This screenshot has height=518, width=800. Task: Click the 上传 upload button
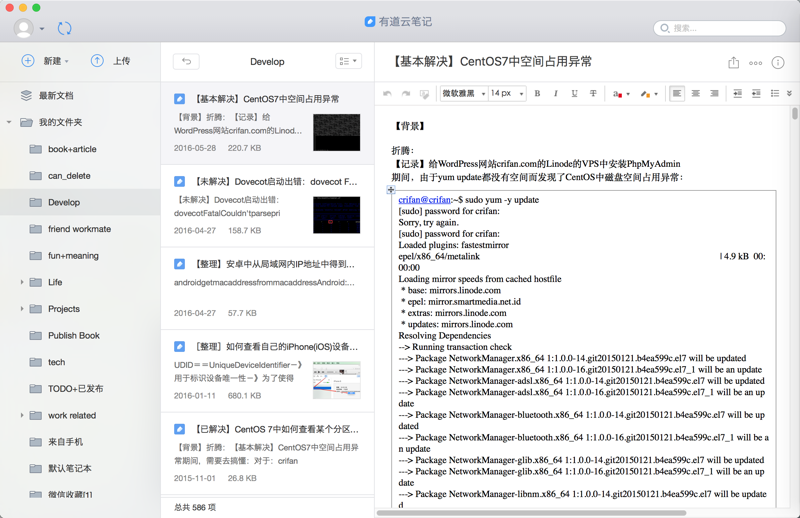110,61
